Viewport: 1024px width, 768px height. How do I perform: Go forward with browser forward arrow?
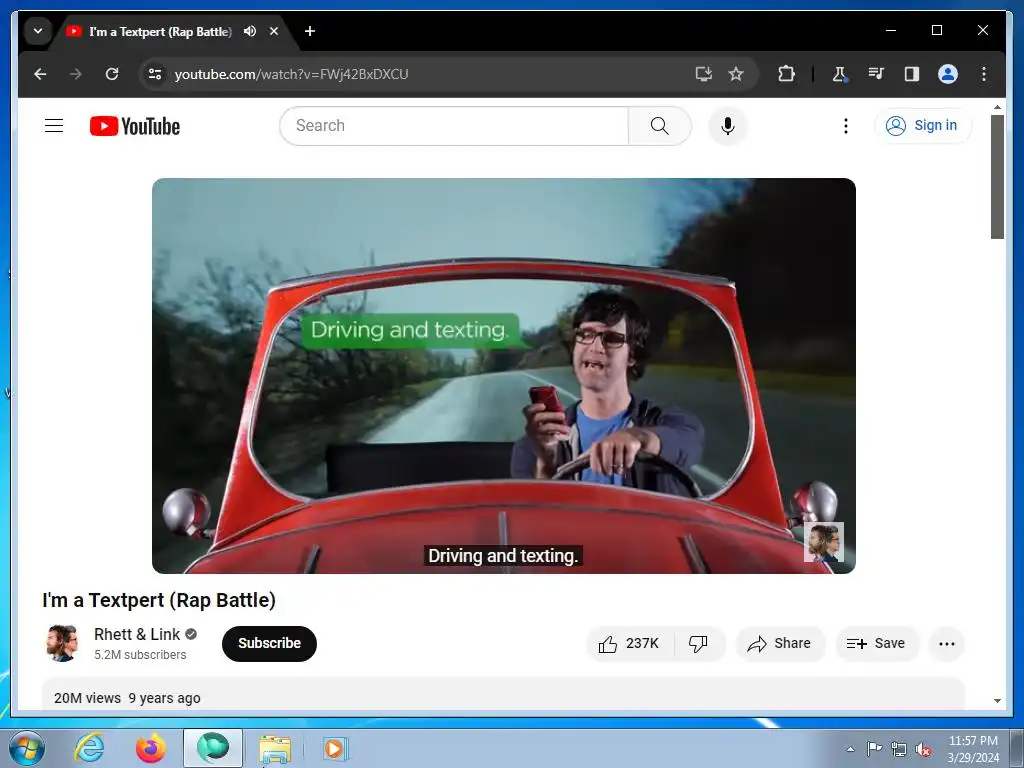pyautogui.click(x=76, y=74)
